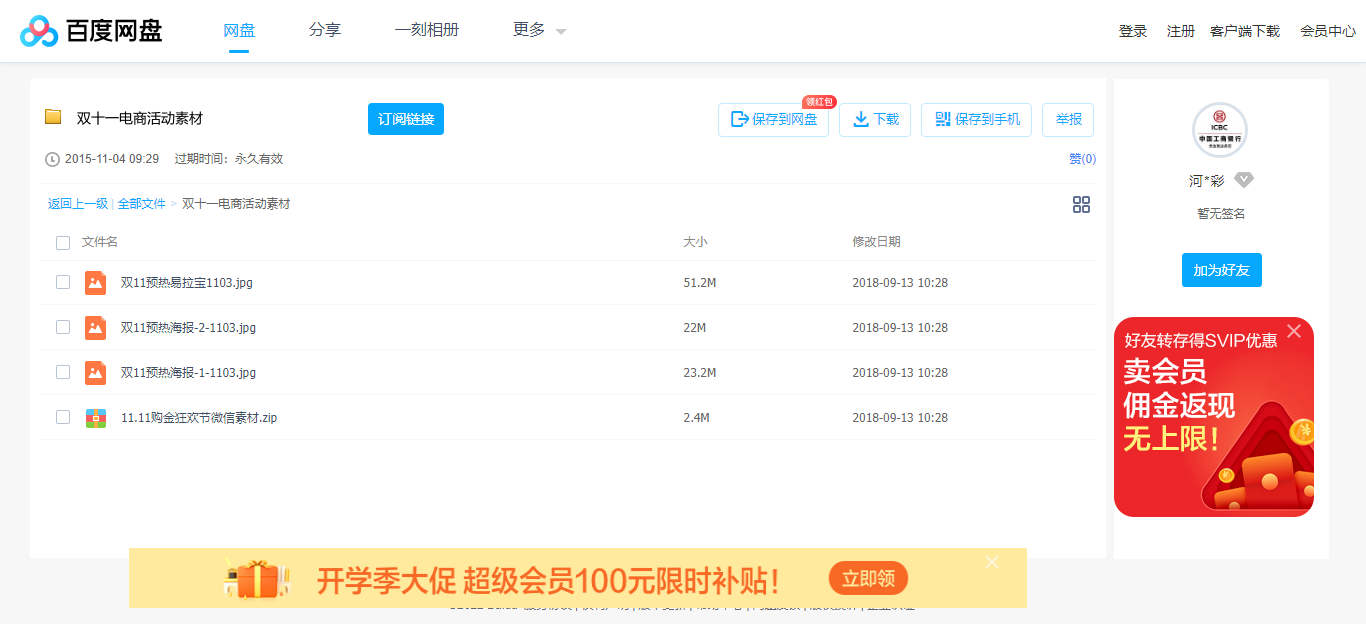Click the zip archive icon of 11.11购金狂欢节微信素材.zip
The image size is (1366, 624).
click(95, 417)
